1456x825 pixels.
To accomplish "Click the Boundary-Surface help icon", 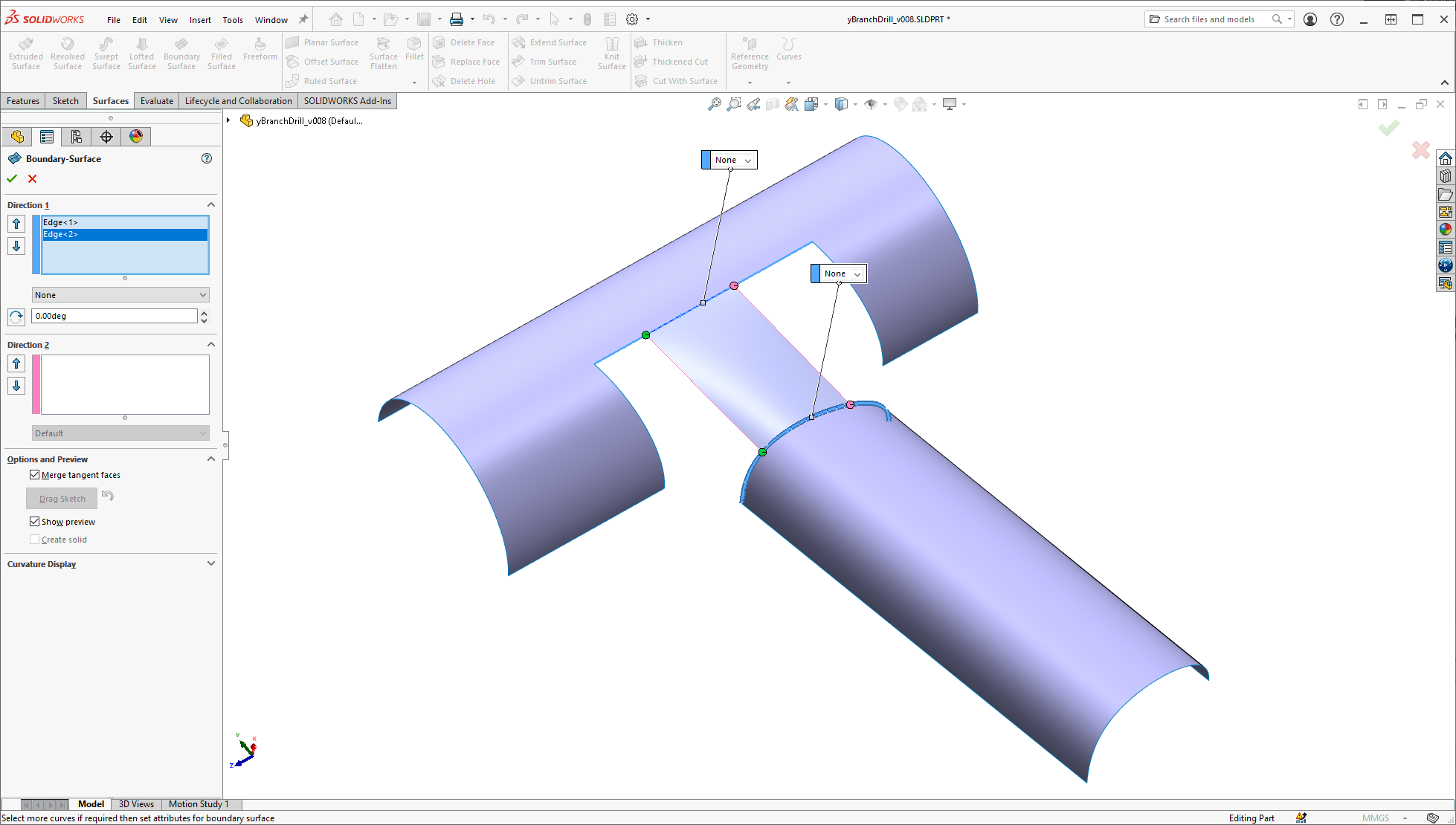I will [x=207, y=158].
